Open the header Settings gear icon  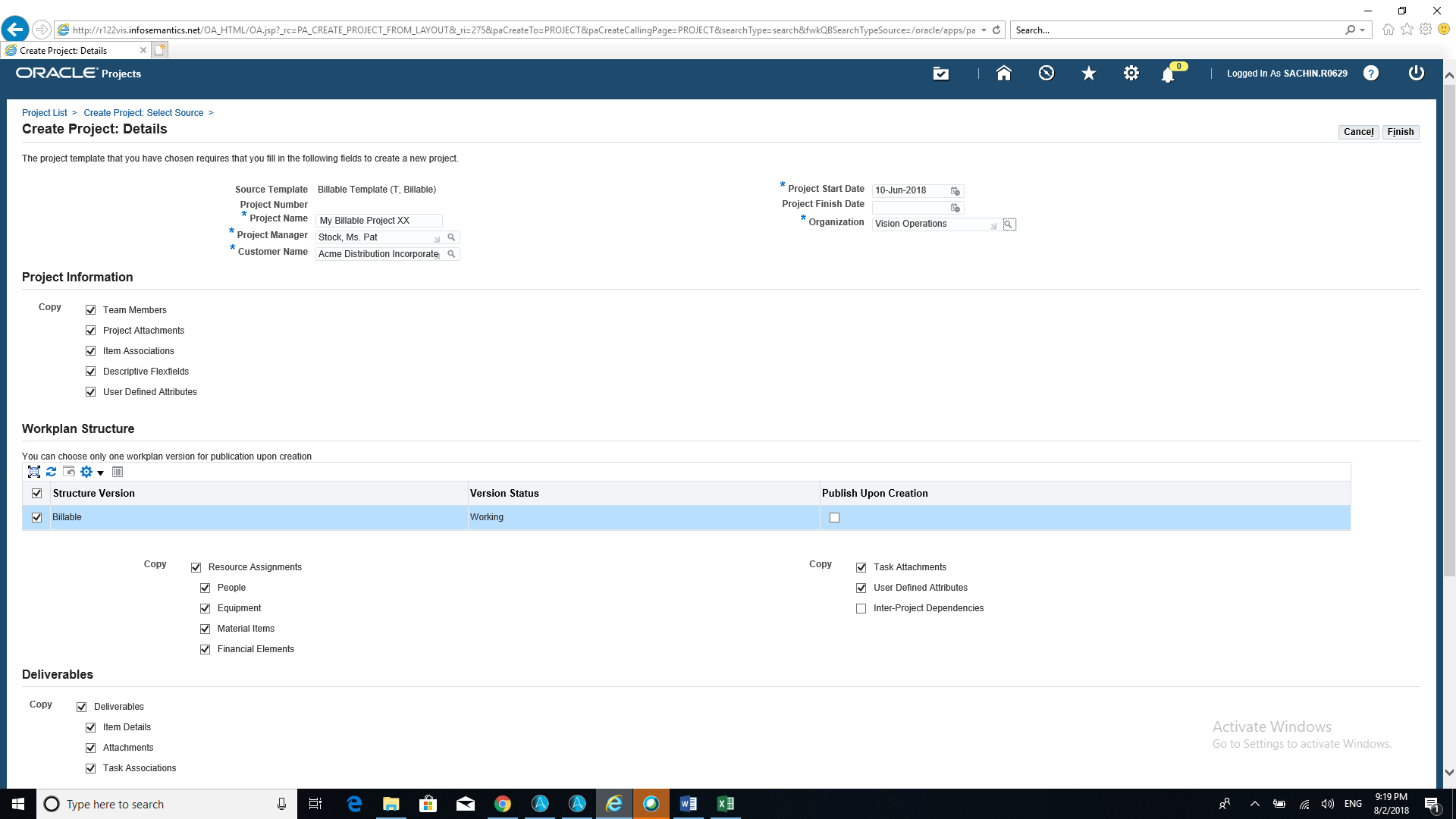tap(1131, 74)
